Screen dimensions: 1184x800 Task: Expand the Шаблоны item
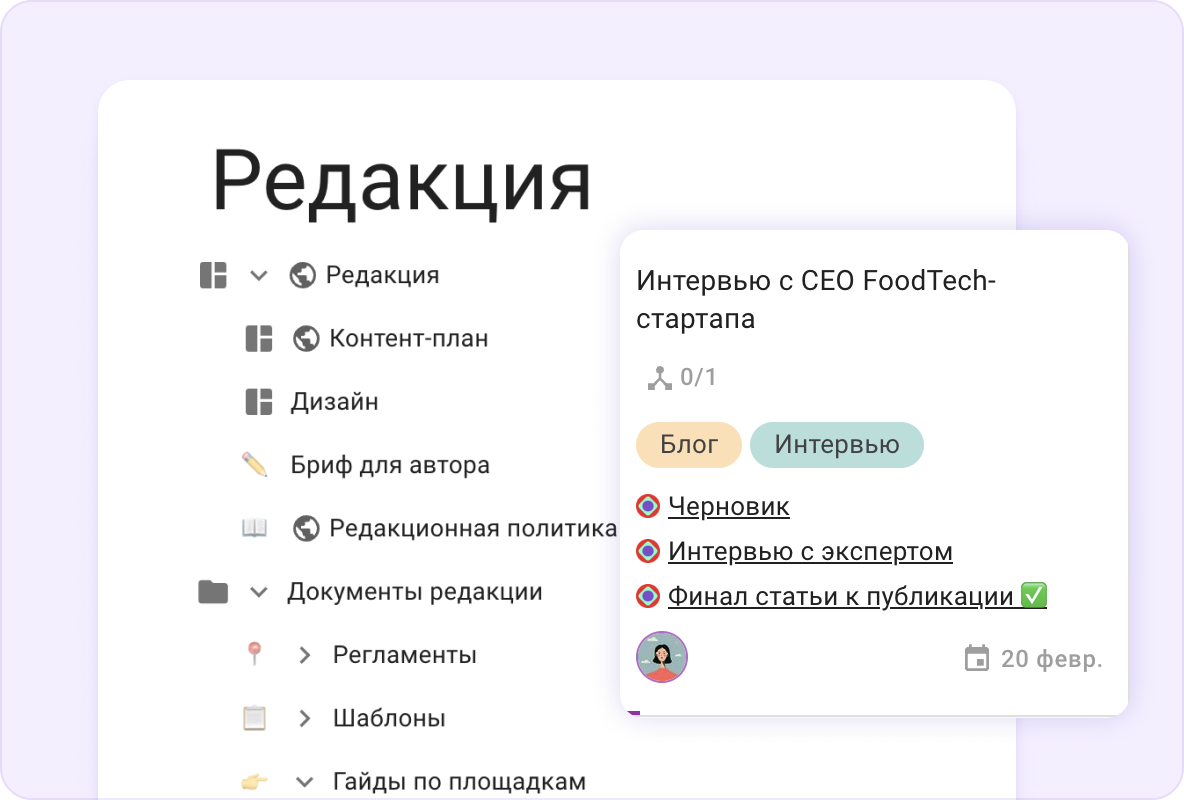pos(305,719)
